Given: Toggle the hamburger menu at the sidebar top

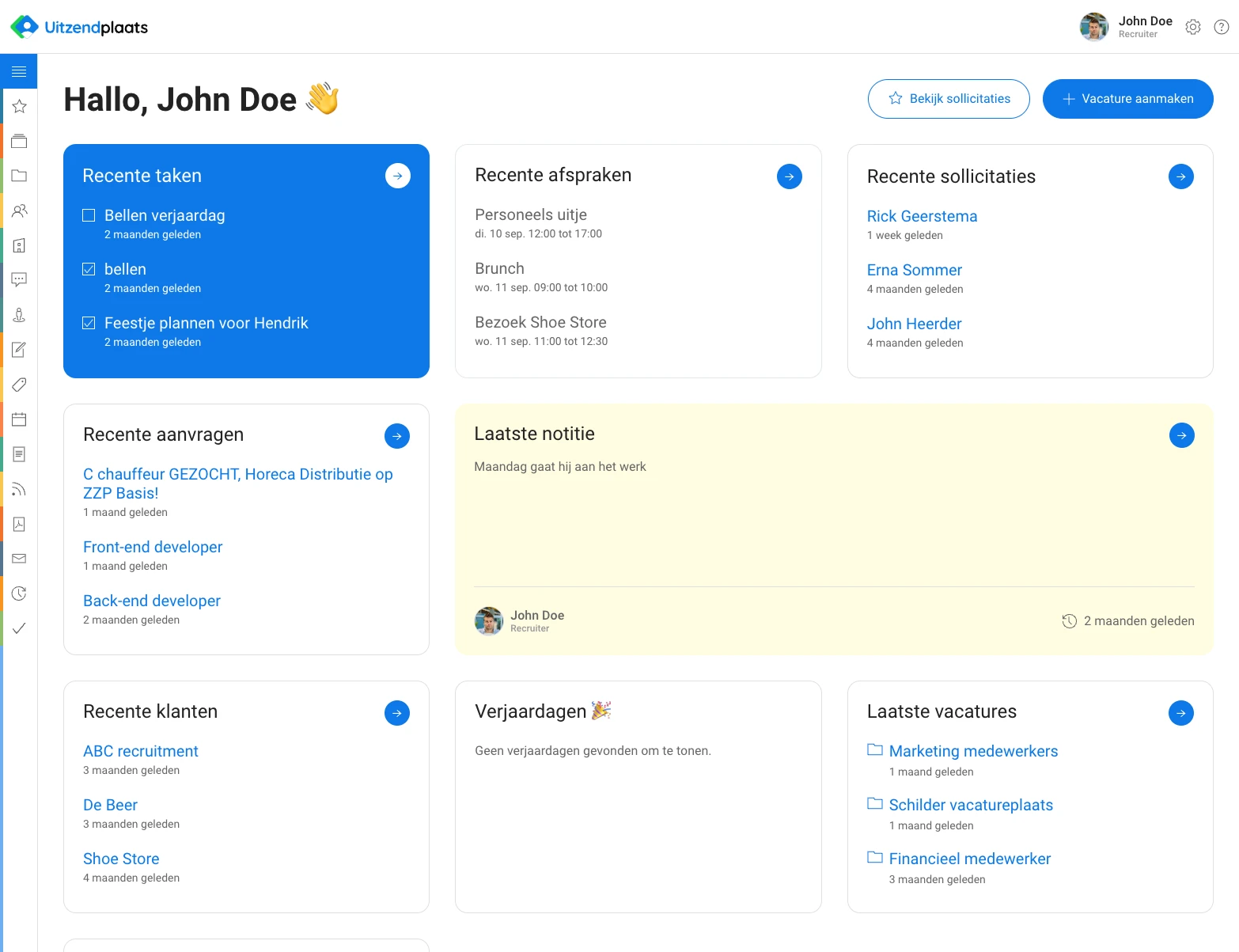Looking at the screenshot, I should 19,70.
